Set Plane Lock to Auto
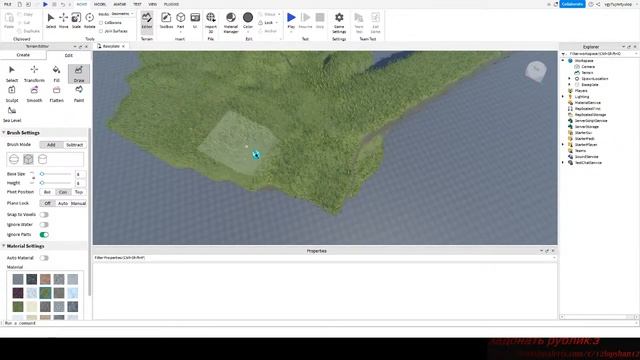 (63, 203)
